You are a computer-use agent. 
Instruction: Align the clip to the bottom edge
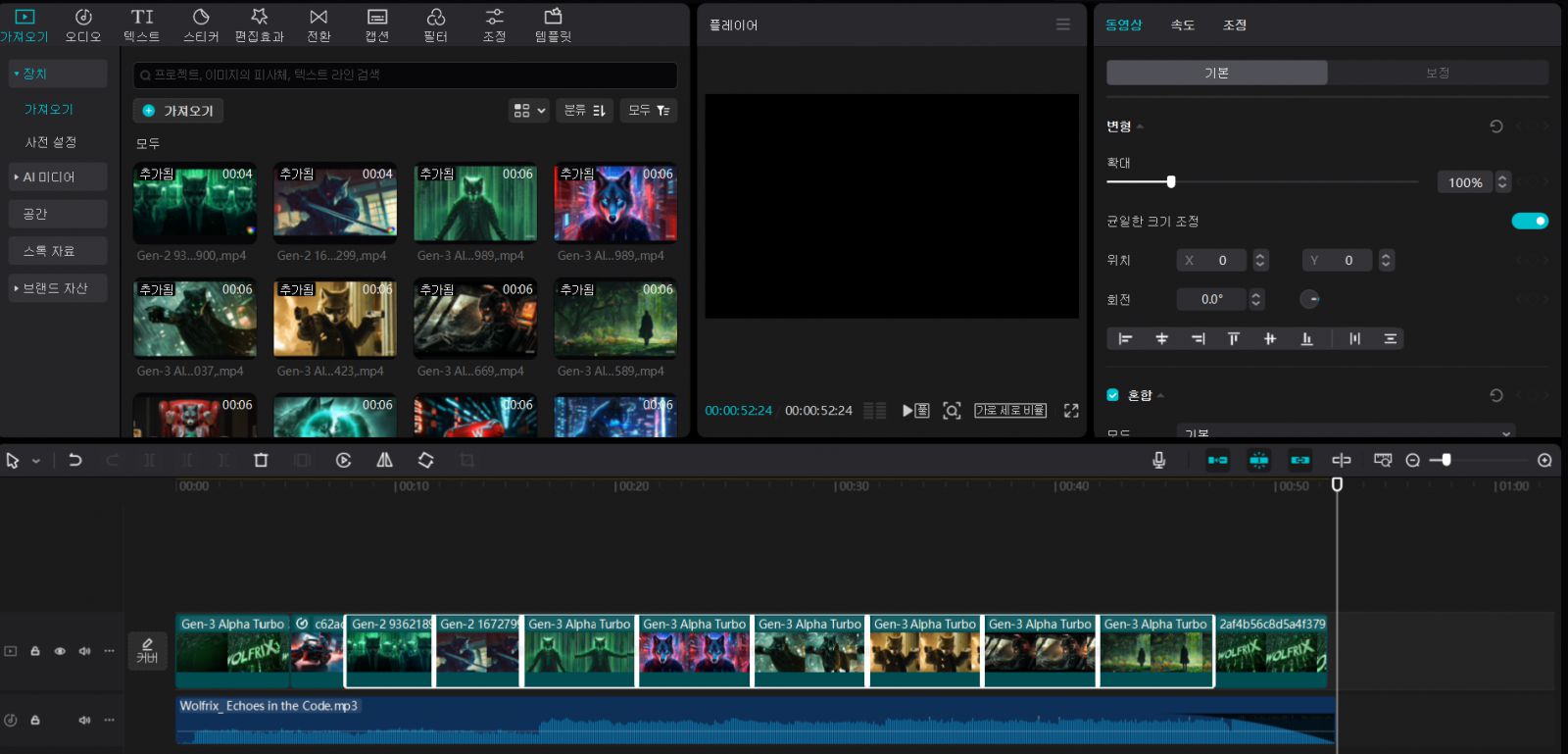(1306, 338)
